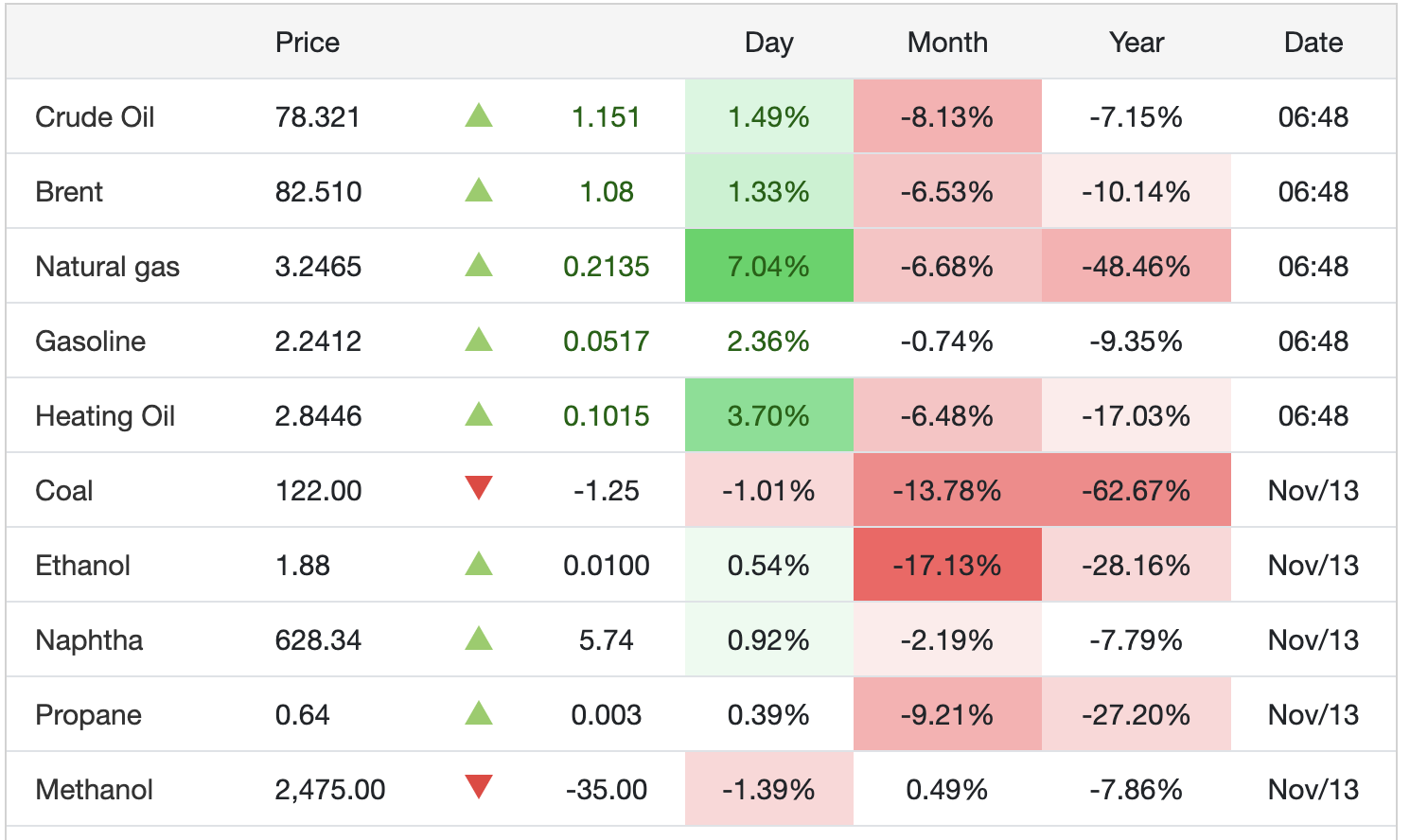Screen dimensions: 1410x840
Task: Click the green up arrow in Propane row
Action: click(479, 713)
